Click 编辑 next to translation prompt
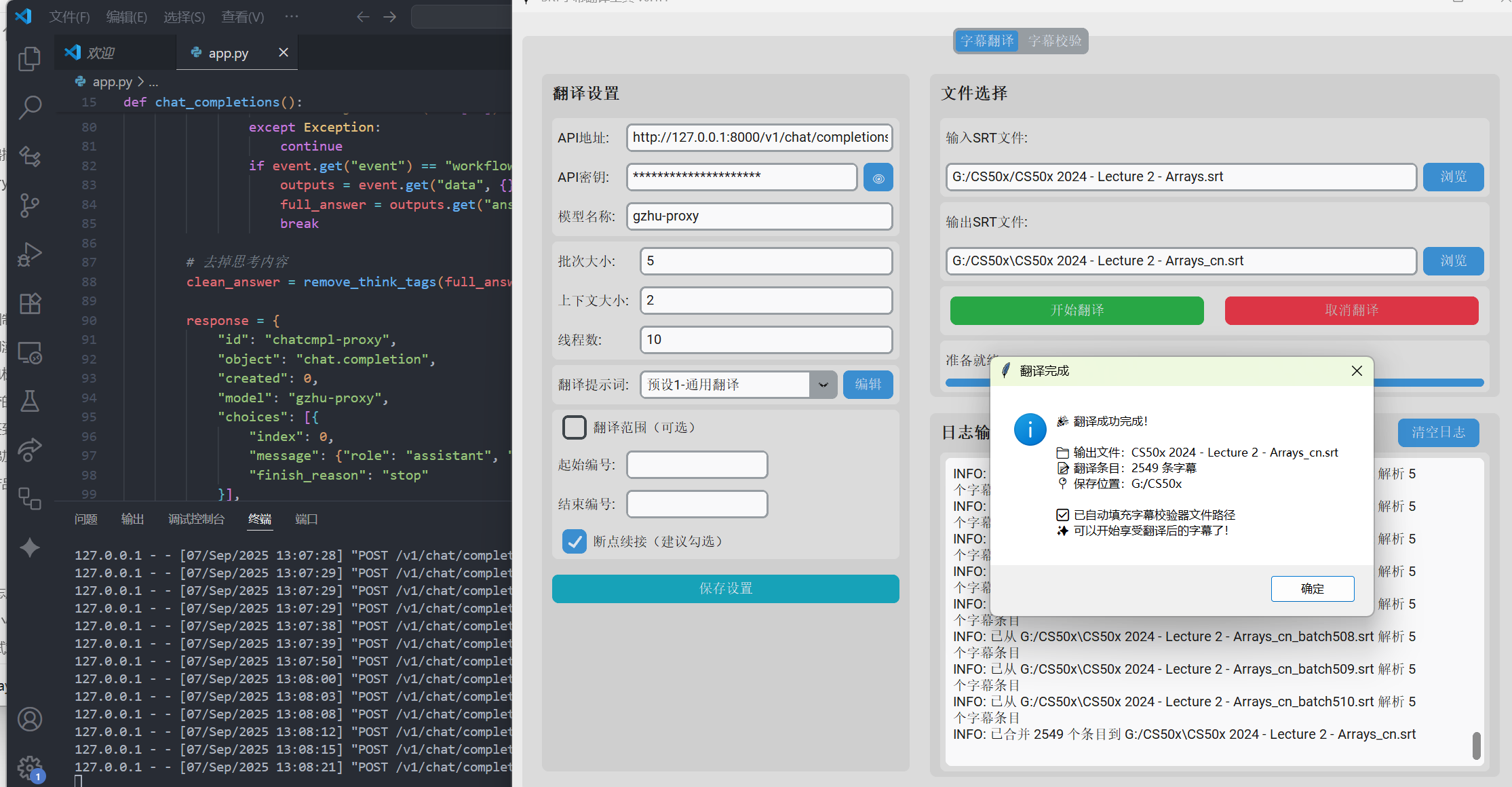The height and width of the screenshot is (787, 1512). [868, 385]
